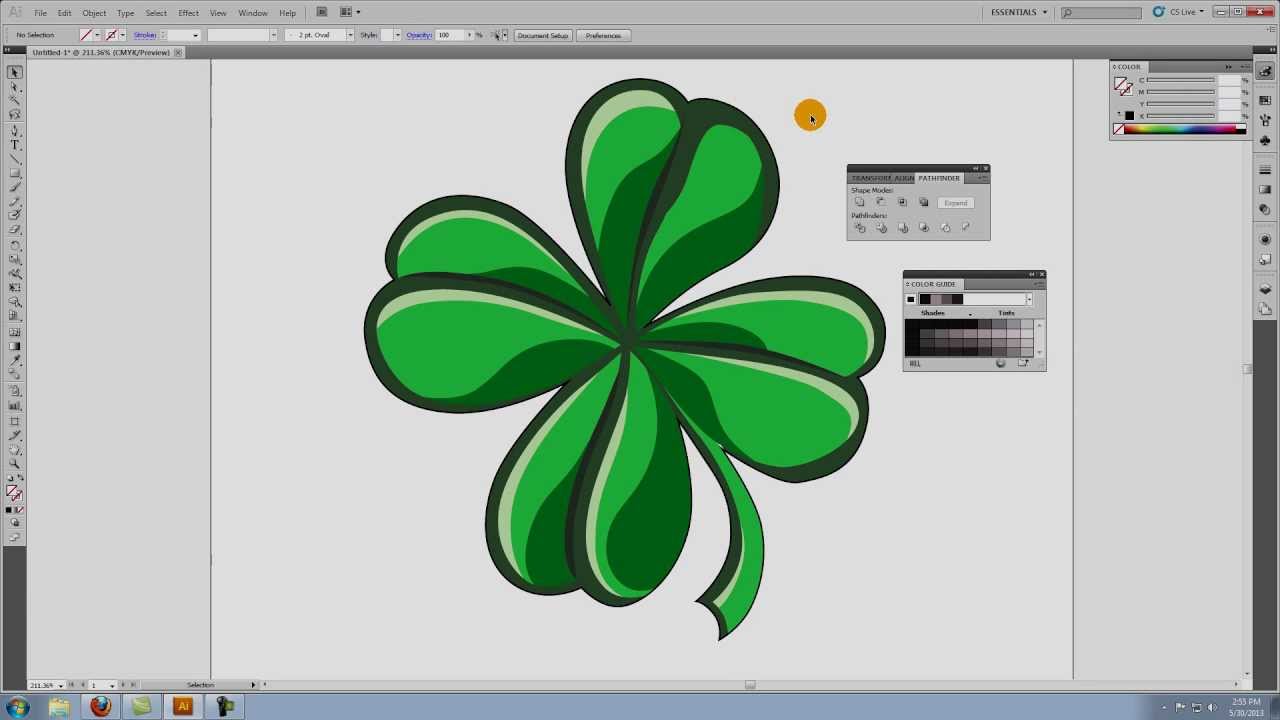Close the Untitled-1 document tab

pyautogui.click(x=178, y=52)
